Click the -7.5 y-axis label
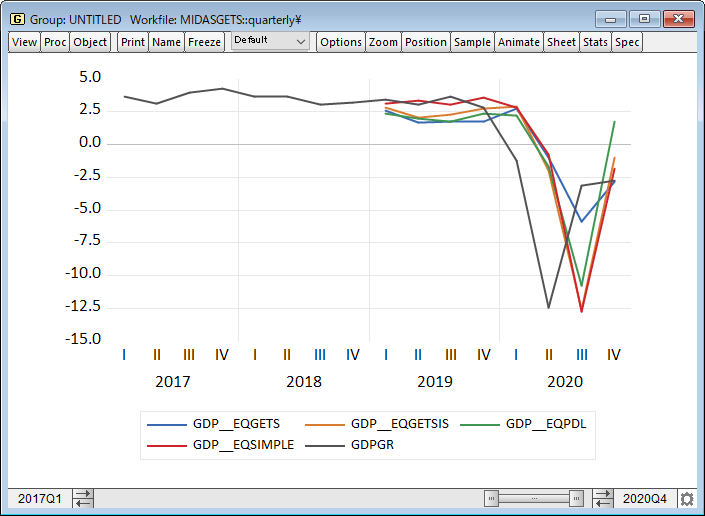 [x=87, y=240]
